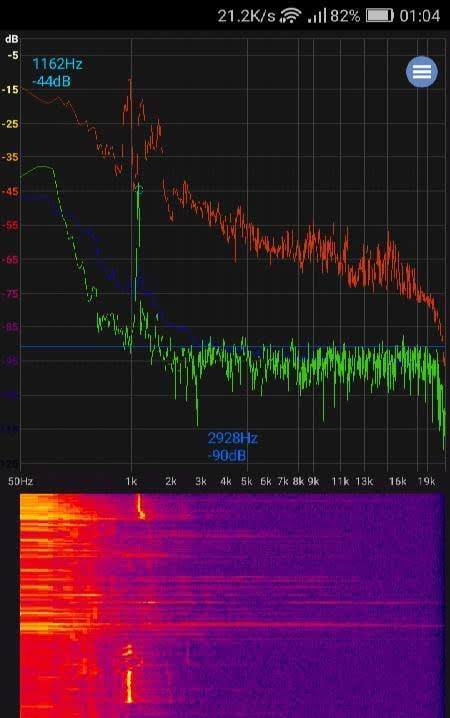Tap the 19k frequency axis label
This screenshot has height=718, width=450.
426,481
